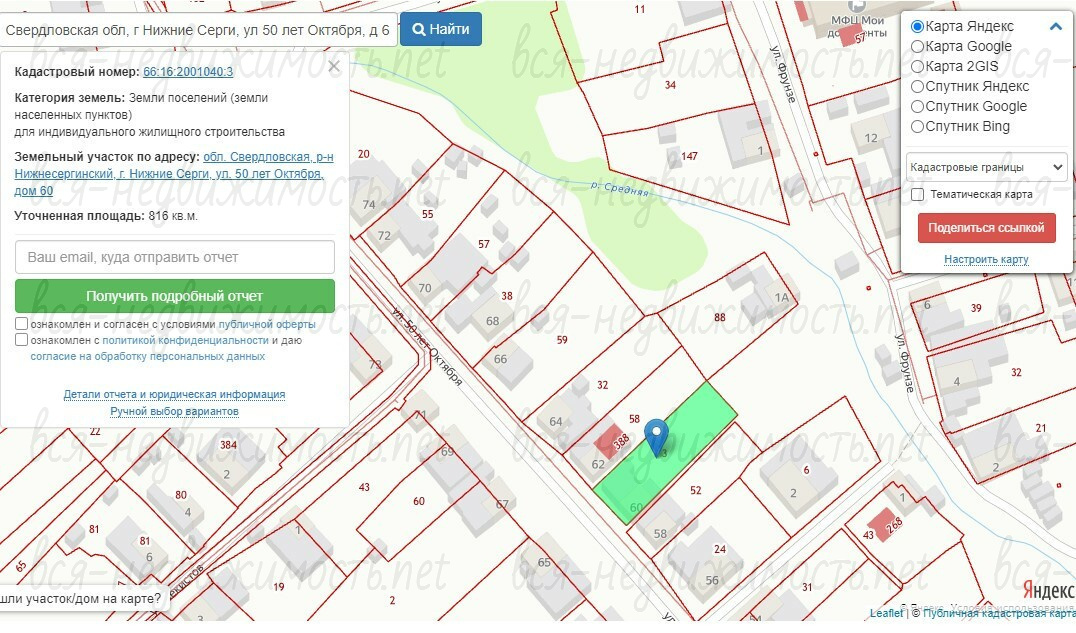Open the Кадастровые границы dropdown

point(986,167)
